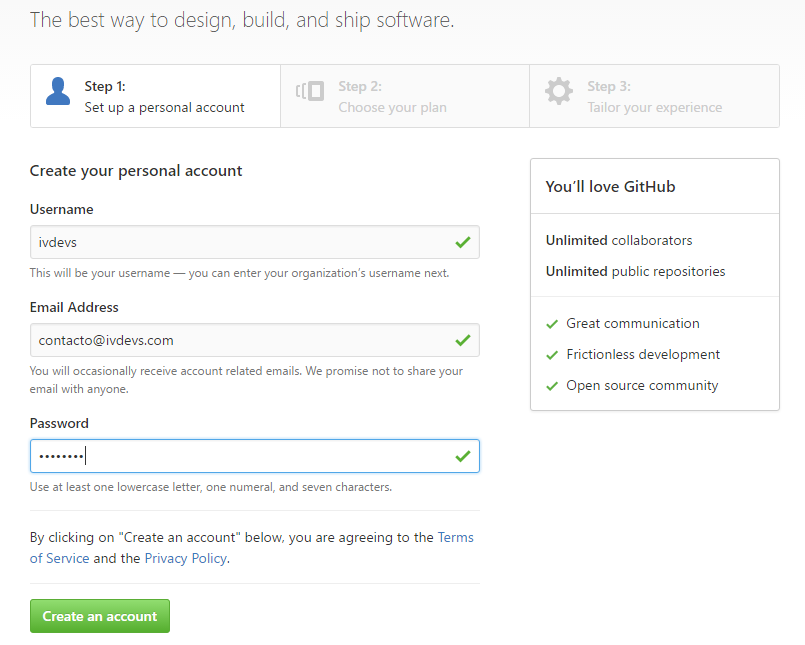
Task: Click the Step 2 plan icon
Action: point(310,91)
